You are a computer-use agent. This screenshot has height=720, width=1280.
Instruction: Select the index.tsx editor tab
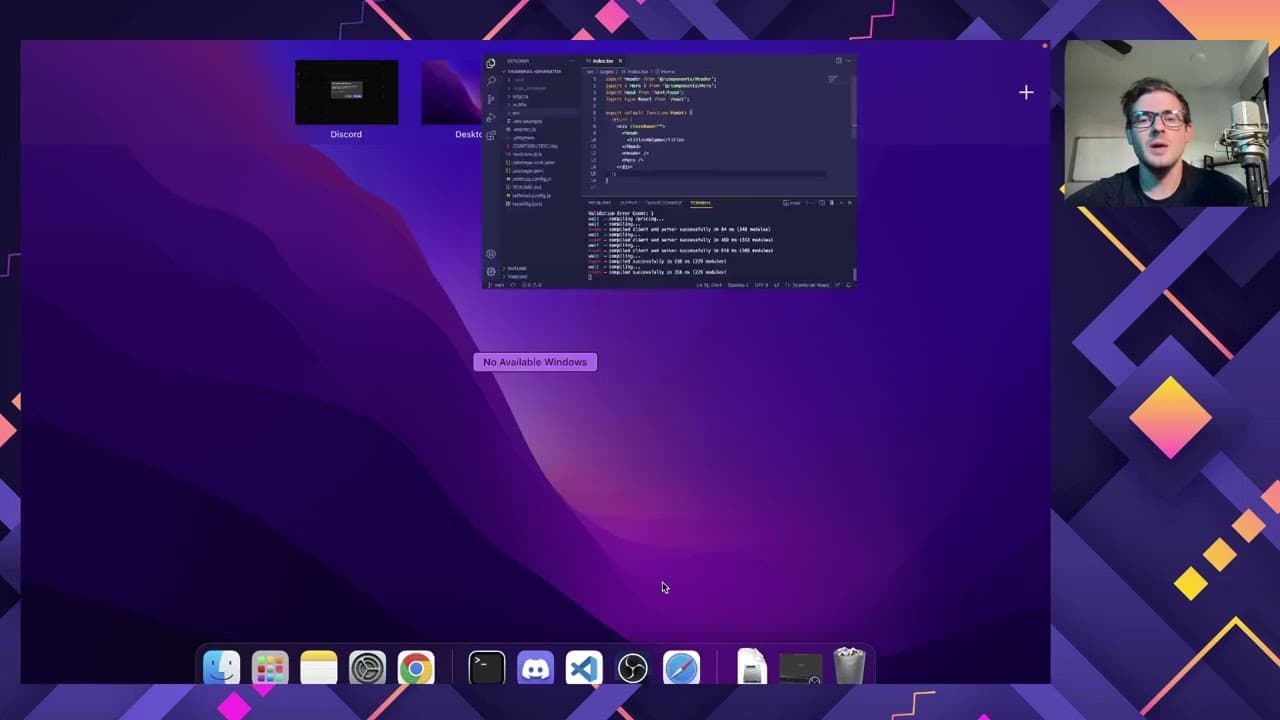coord(602,61)
